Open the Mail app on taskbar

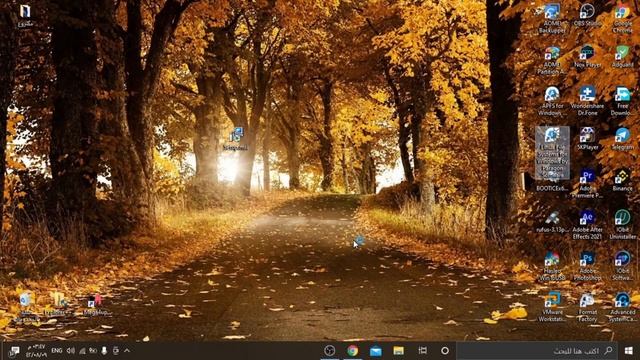(376, 351)
